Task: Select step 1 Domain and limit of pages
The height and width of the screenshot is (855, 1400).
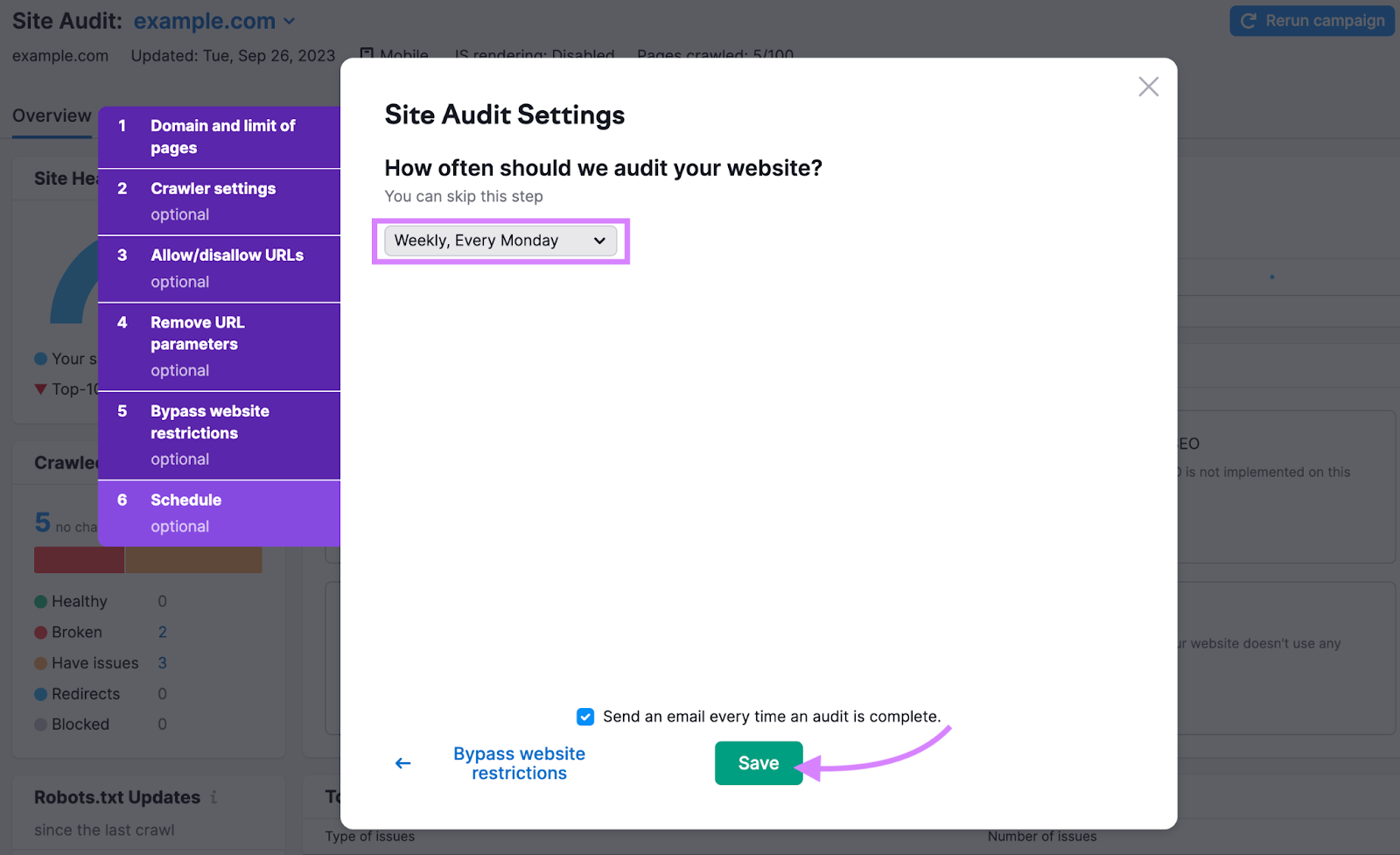Action: coord(219,137)
